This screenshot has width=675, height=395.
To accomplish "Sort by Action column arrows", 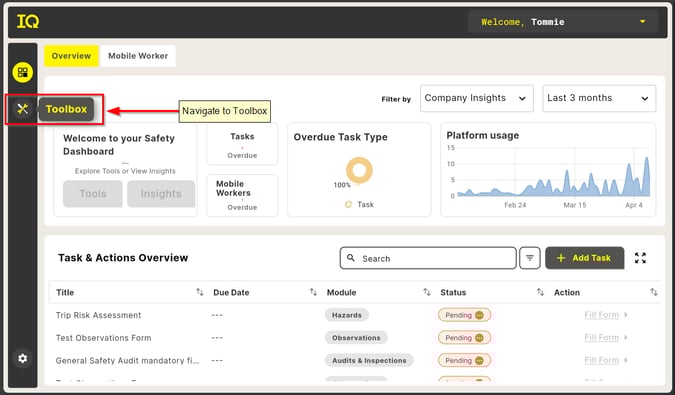I will 653,292.
